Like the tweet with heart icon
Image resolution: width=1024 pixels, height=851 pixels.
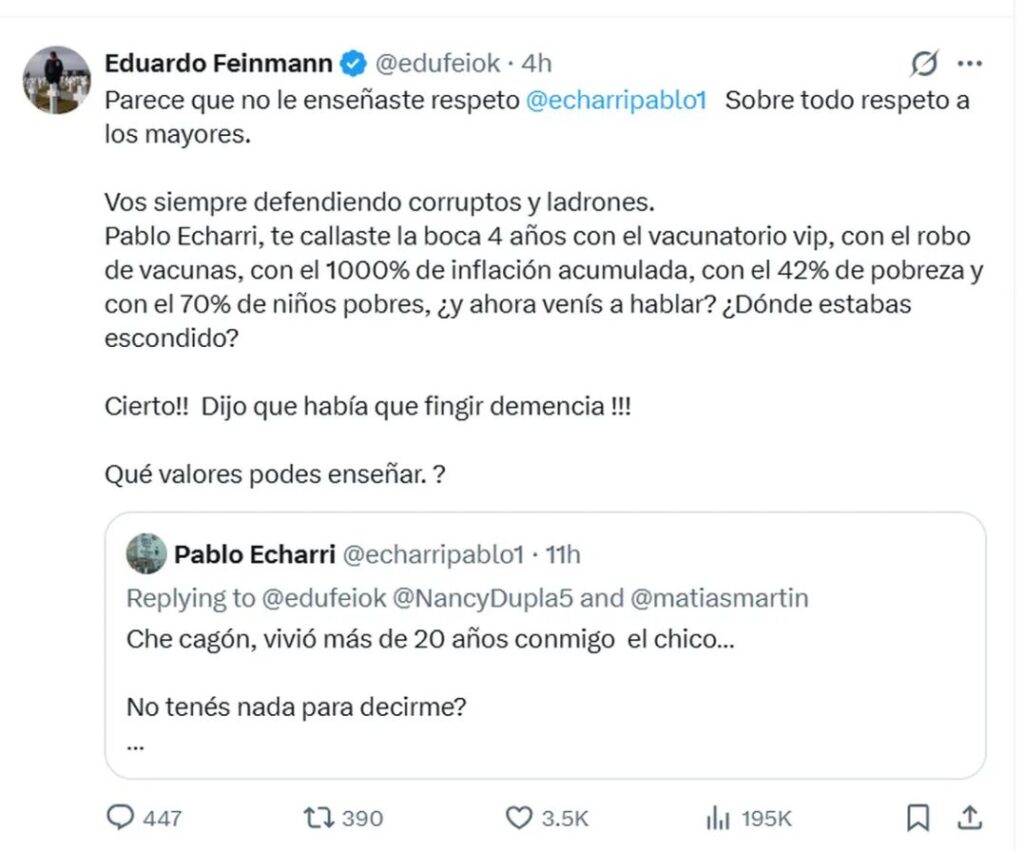click(518, 818)
